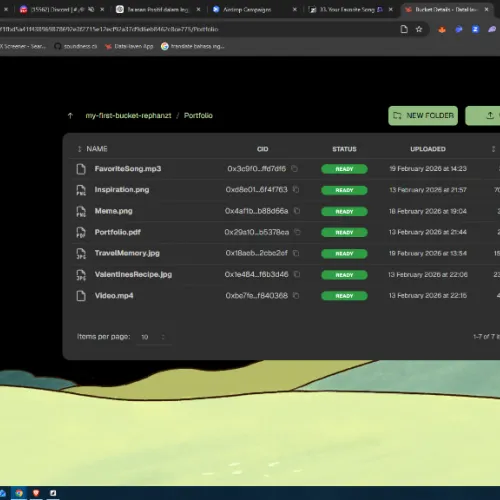Copy CID of Meme.png
This screenshot has height=500, width=500.
(x=297, y=211)
